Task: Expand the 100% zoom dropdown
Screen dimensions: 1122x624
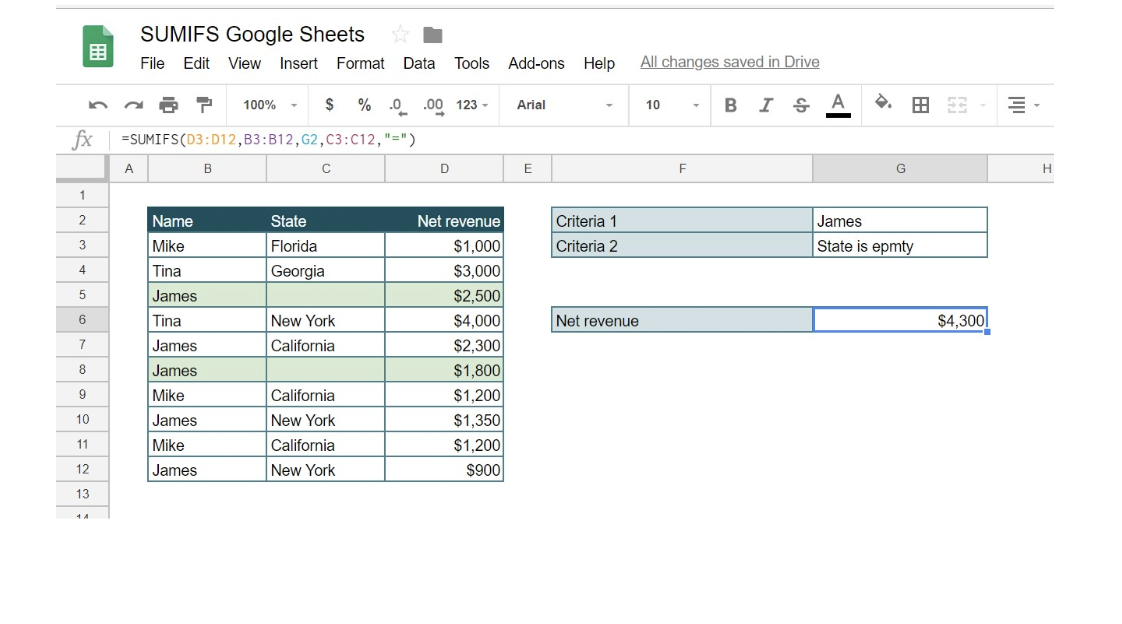Action: [270, 105]
